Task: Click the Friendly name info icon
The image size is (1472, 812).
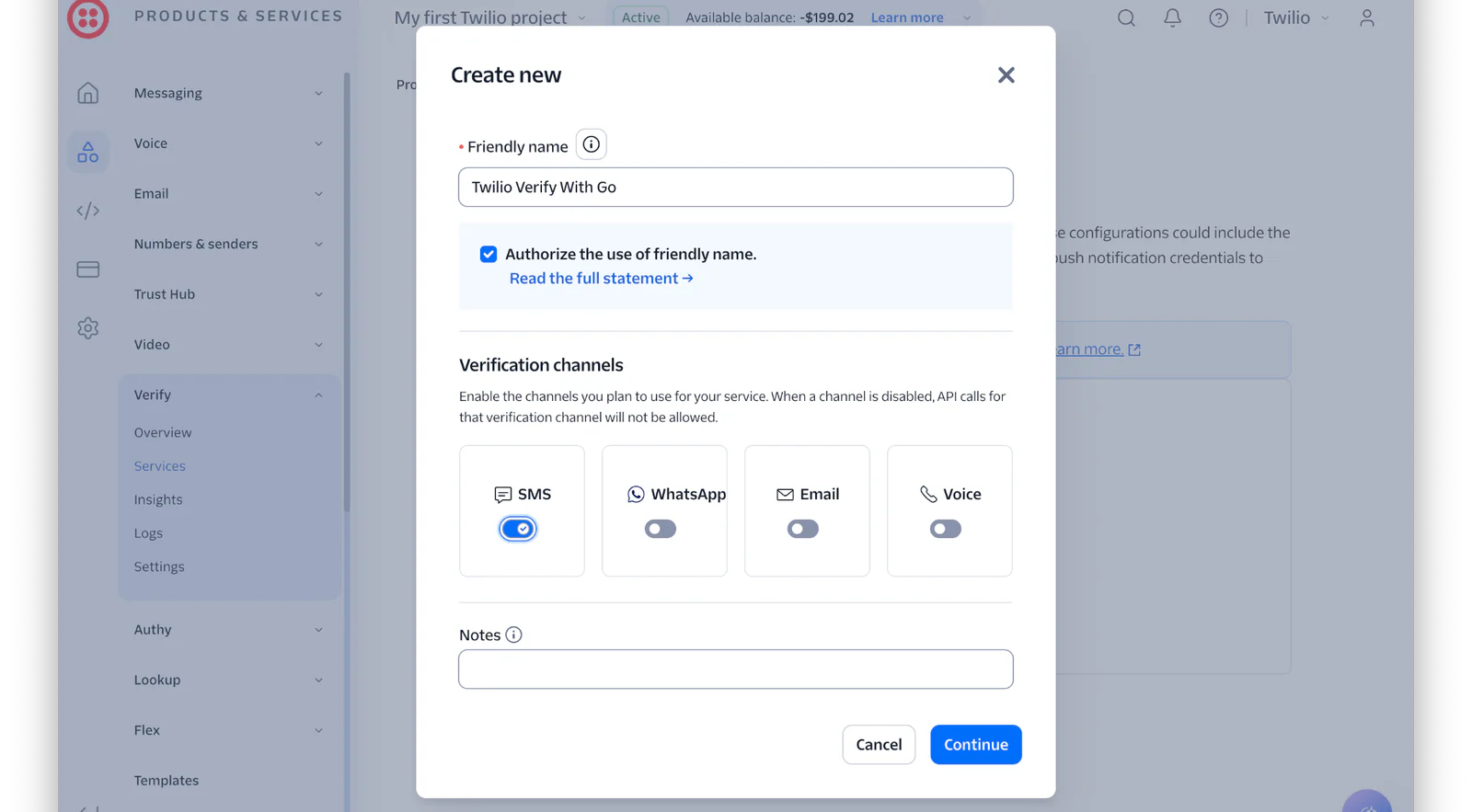Action: pyautogui.click(x=591, y=144)
